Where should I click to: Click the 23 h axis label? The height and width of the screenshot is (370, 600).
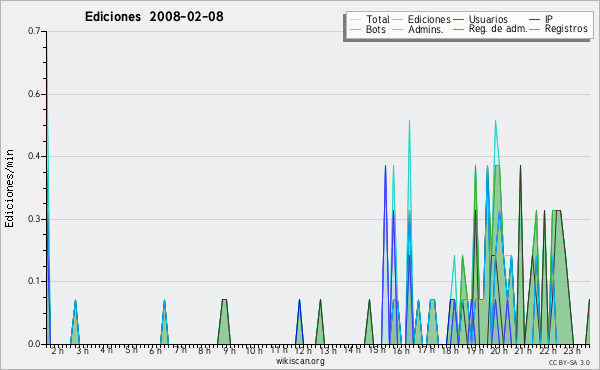click(572, 350)
